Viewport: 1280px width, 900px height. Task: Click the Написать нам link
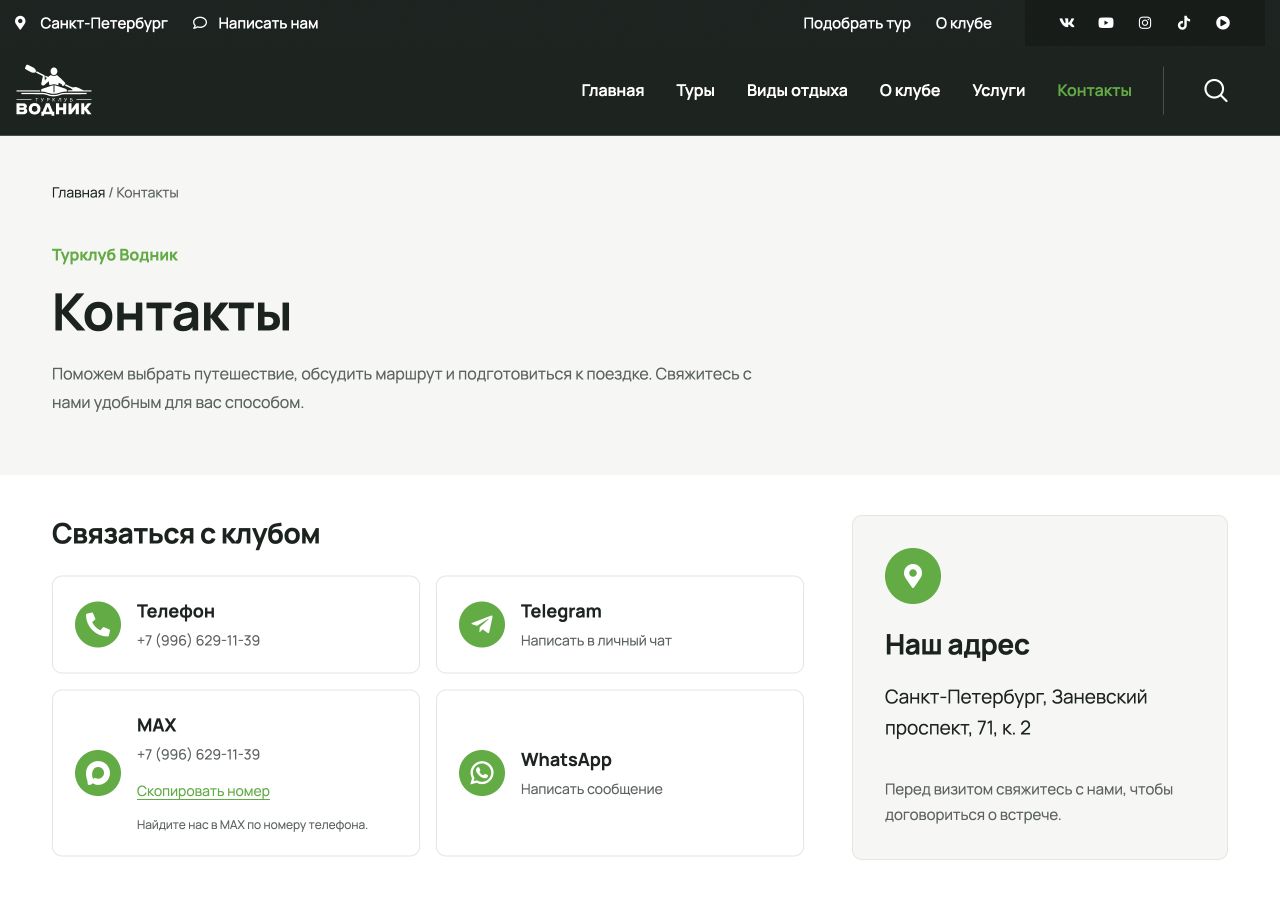[x=268, y=23]
